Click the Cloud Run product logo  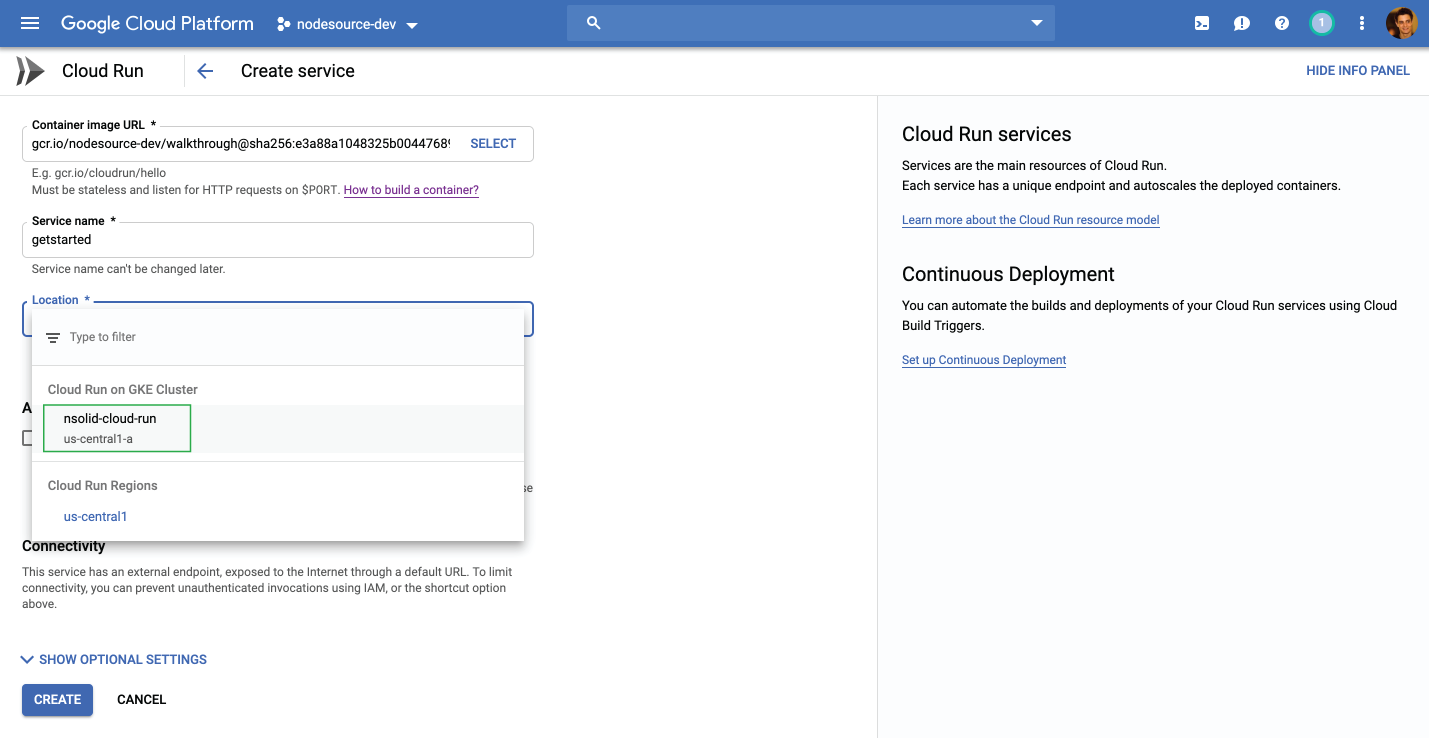(x=30, y=71)
